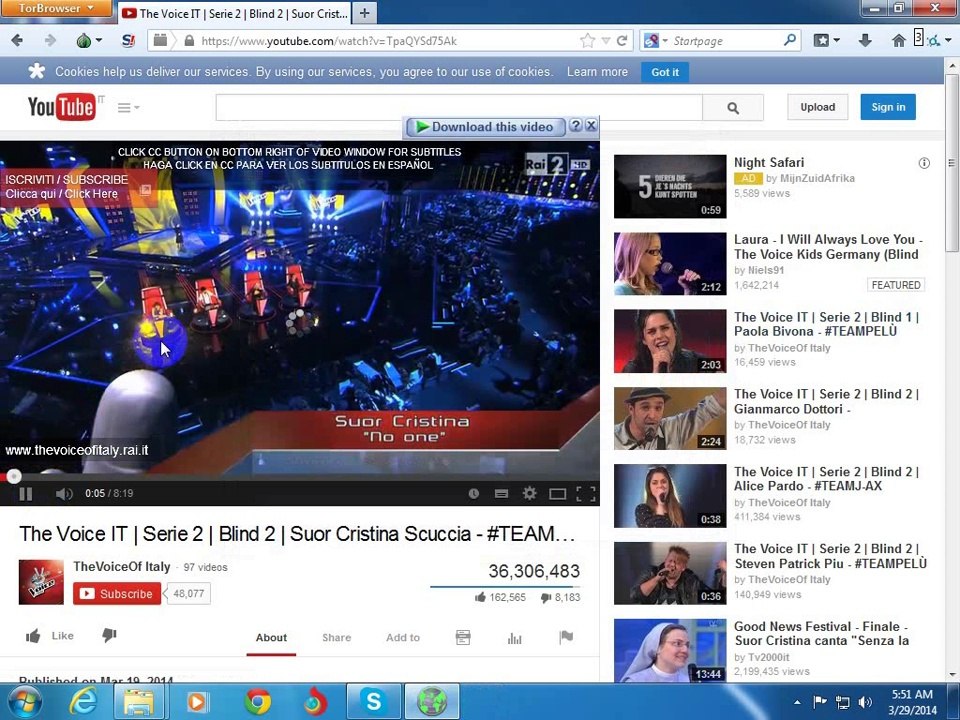
Task: Open a new tab with plus button
Action: click(364, 13)
